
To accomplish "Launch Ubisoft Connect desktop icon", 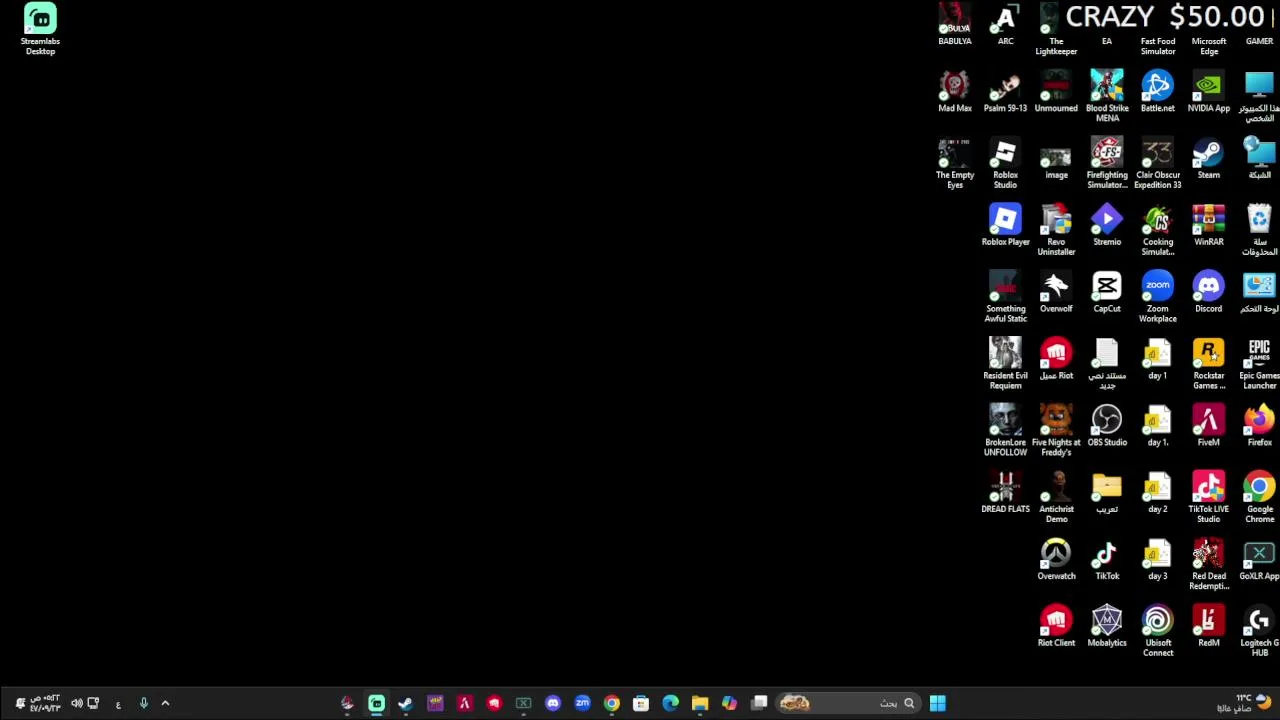I will tap(1158, 632).
